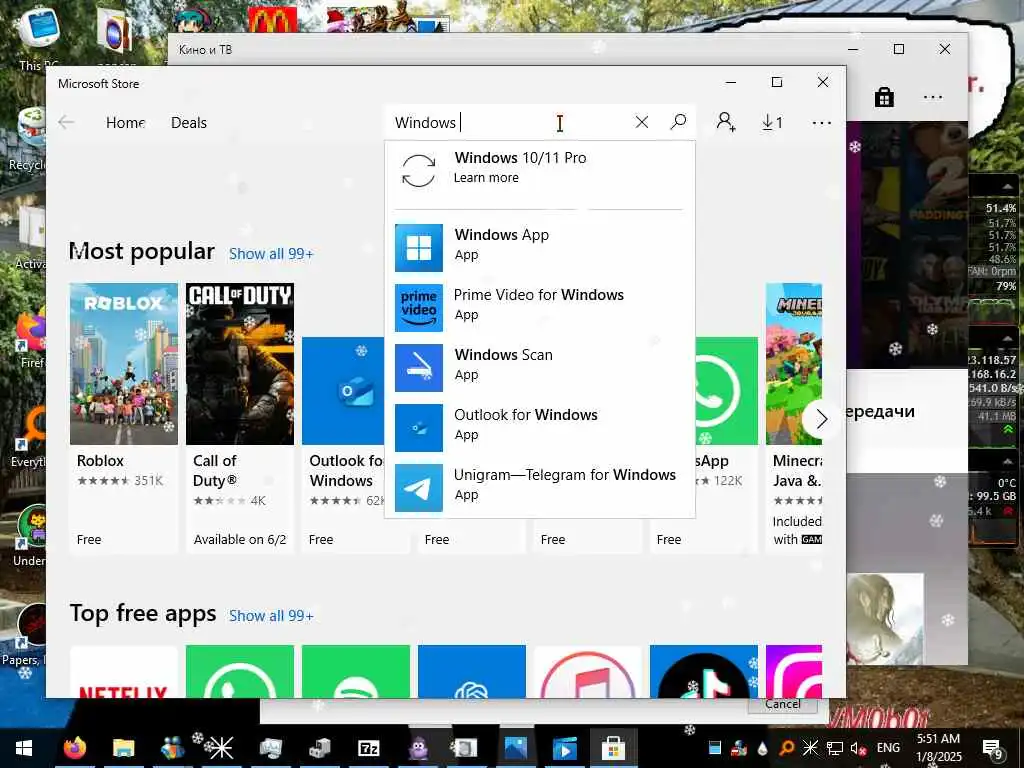
Task: Show all 99+ Top free apps
Action: tap(271, 616)
